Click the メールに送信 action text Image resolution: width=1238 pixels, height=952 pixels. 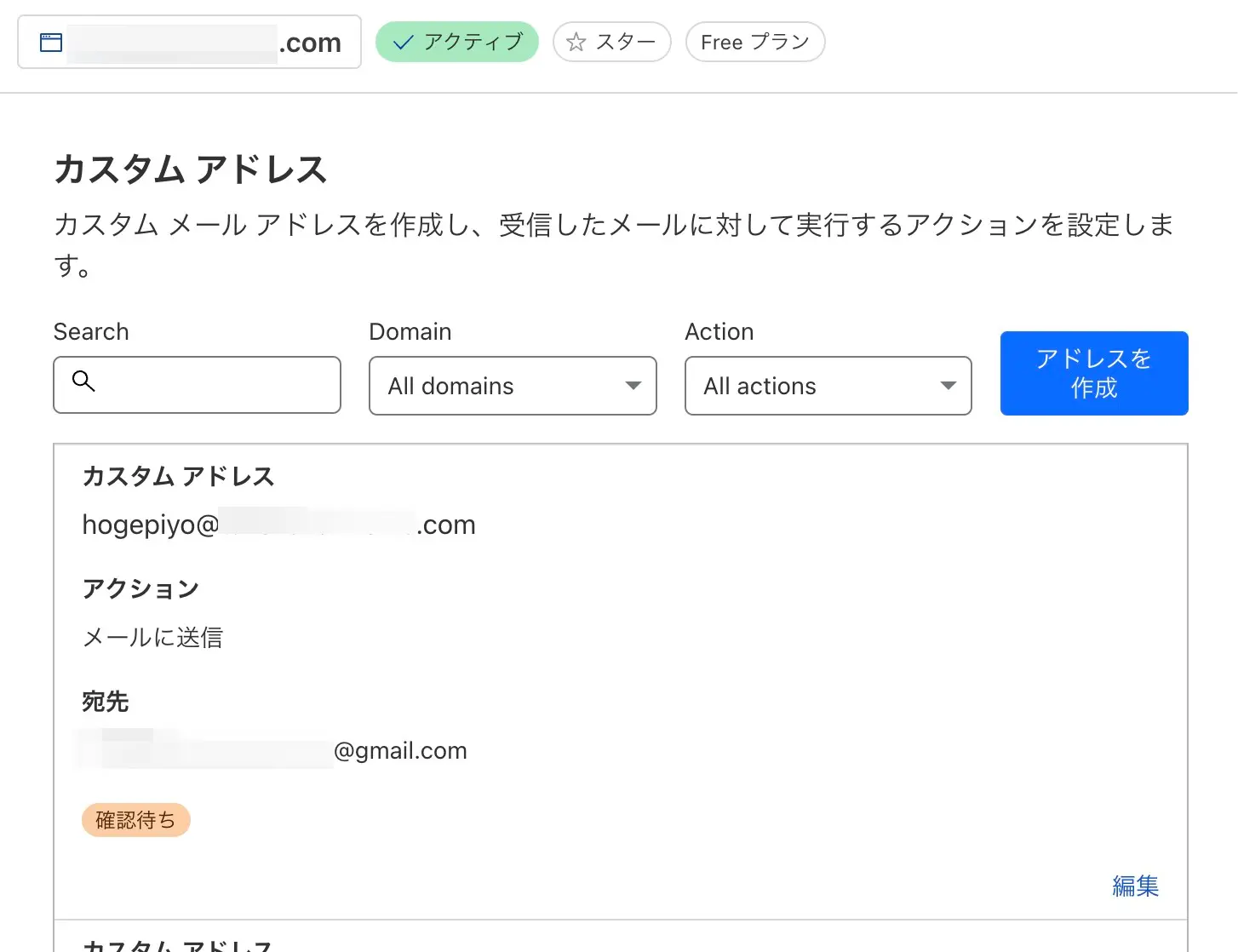(x=152, y=637)
